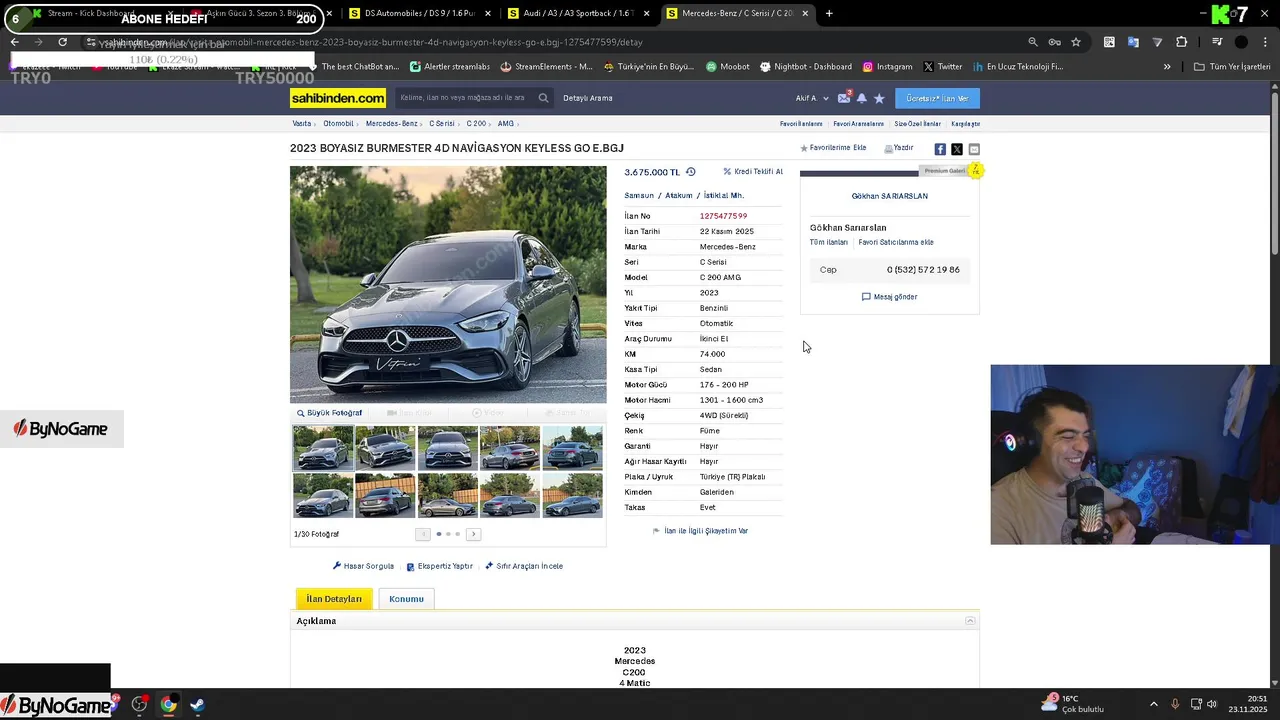The image size is (1280, 720).
Task: Click the Mesaj gönder chat icon link
Action: point(889,297)
